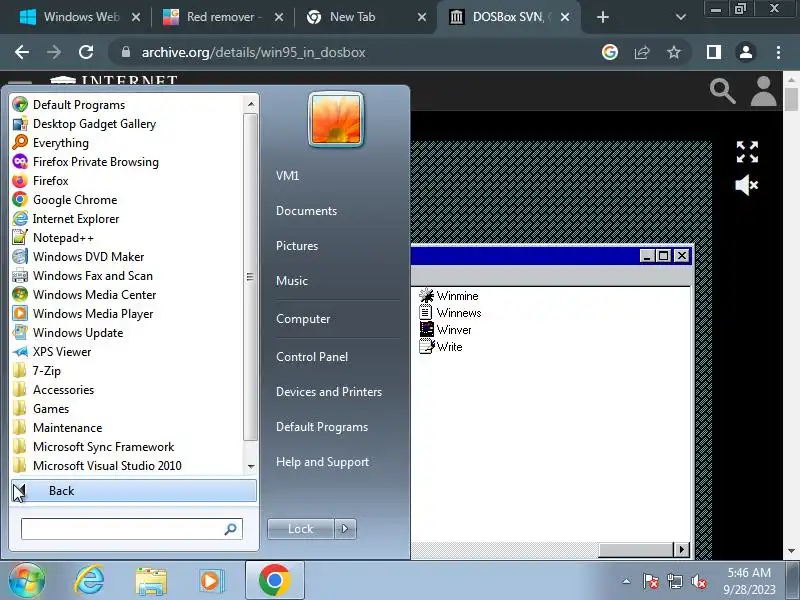The width and height of the screenshot is (800, 600).
Task: Go back in Chrome
Action: pyautogui.click(x=22, y=52)
